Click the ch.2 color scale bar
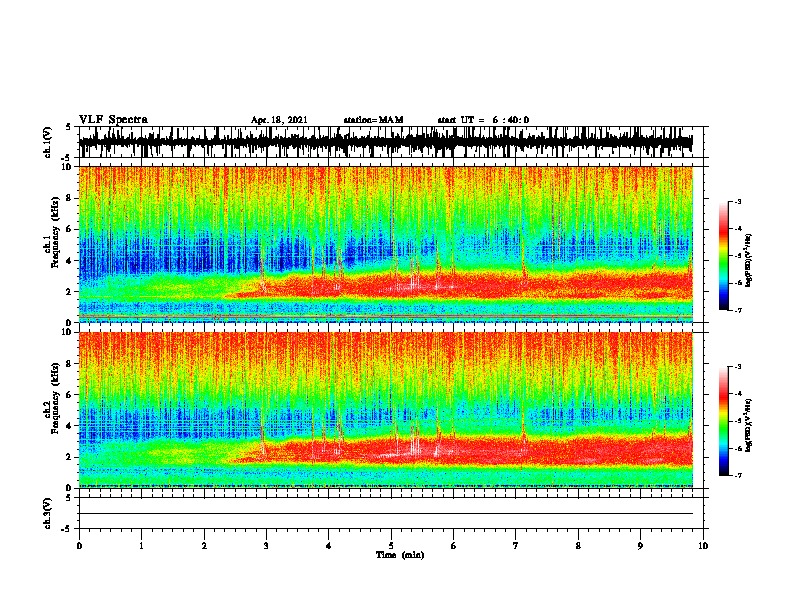The width and height of the screenshot is (792, 612). (723, 421)
